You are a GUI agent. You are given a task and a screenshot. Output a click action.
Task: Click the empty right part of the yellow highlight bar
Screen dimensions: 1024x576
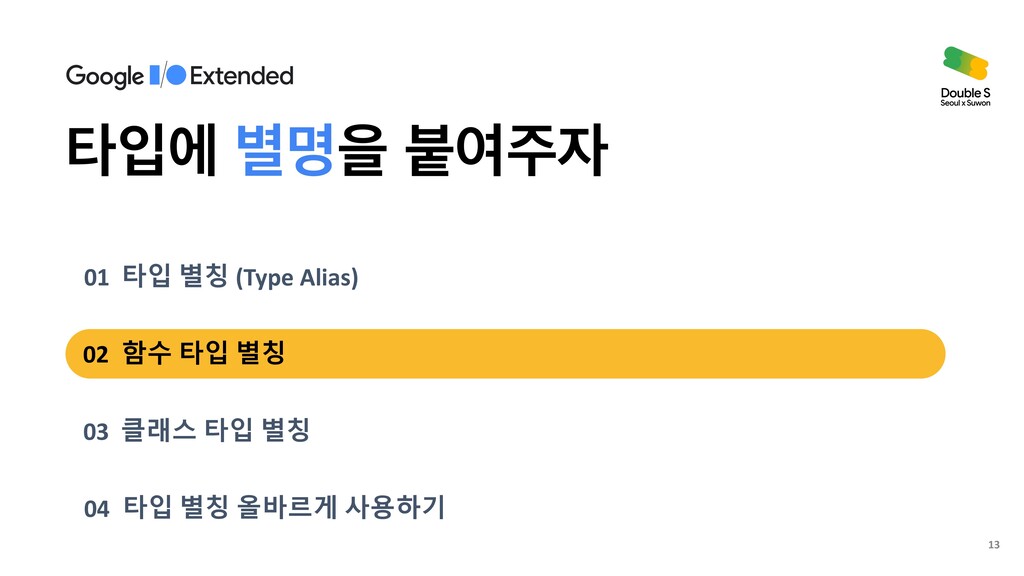(700, 354)
